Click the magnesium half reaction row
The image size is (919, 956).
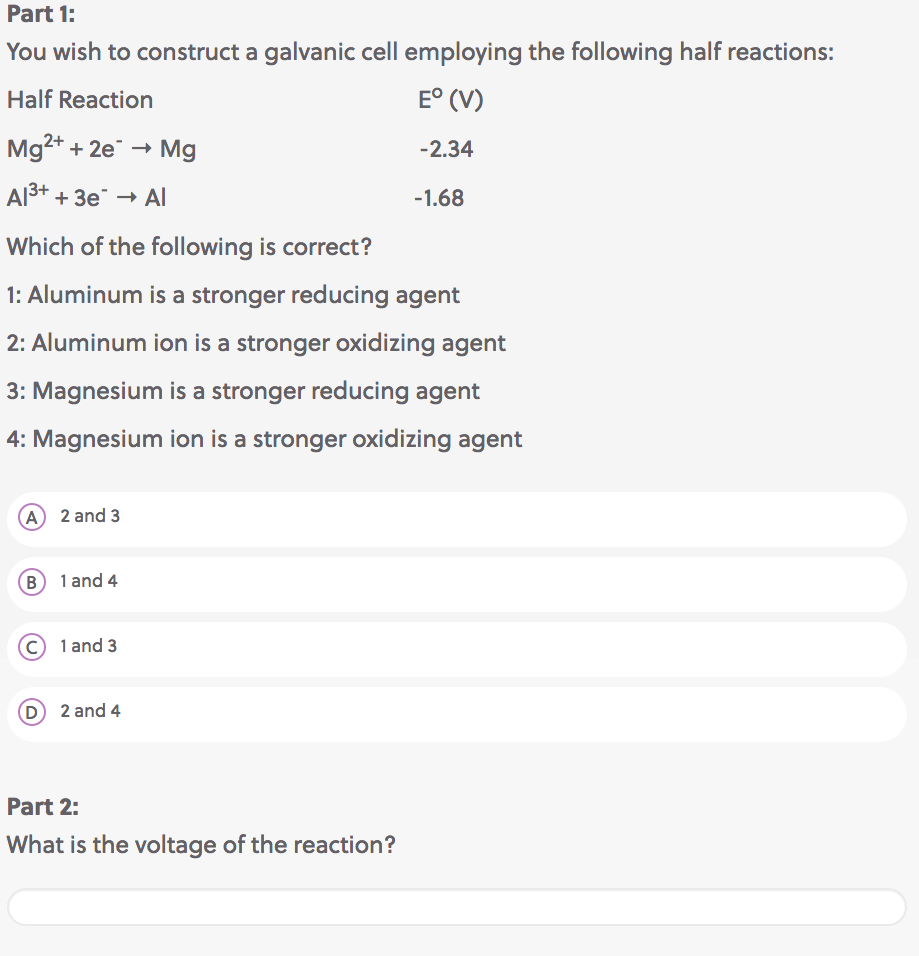pos(100,148)
